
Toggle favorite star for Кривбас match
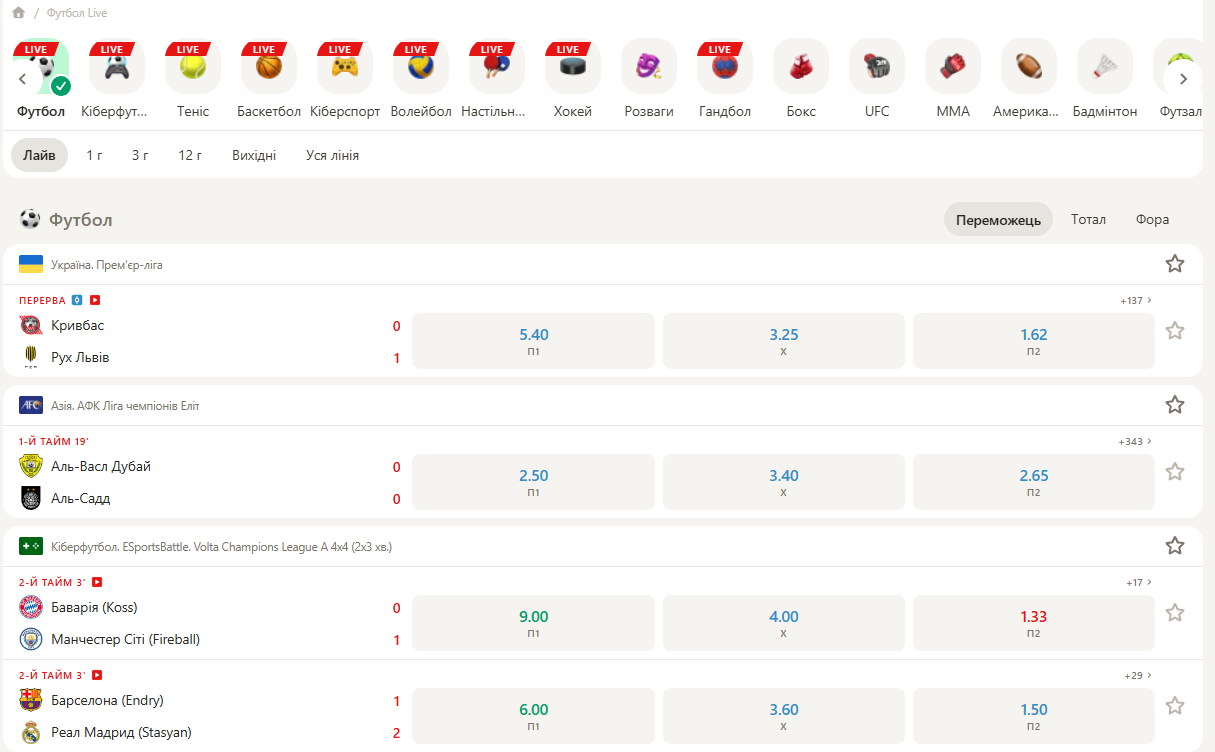click(x=1174, y=331)
